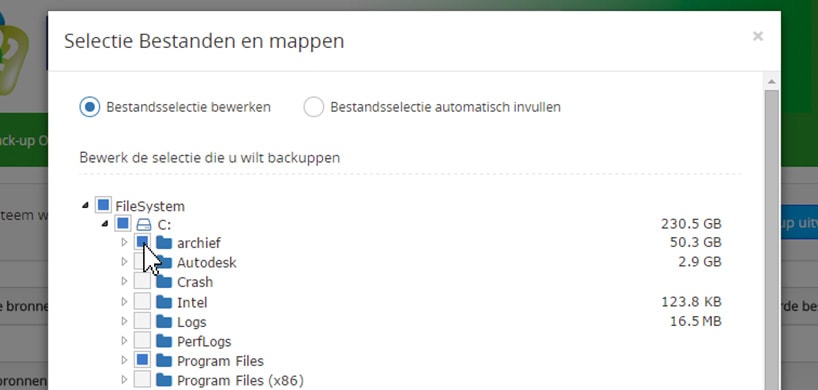Check the PerfLogs folder checkbox
Viewport: 818px width, 390px height.
142,340
